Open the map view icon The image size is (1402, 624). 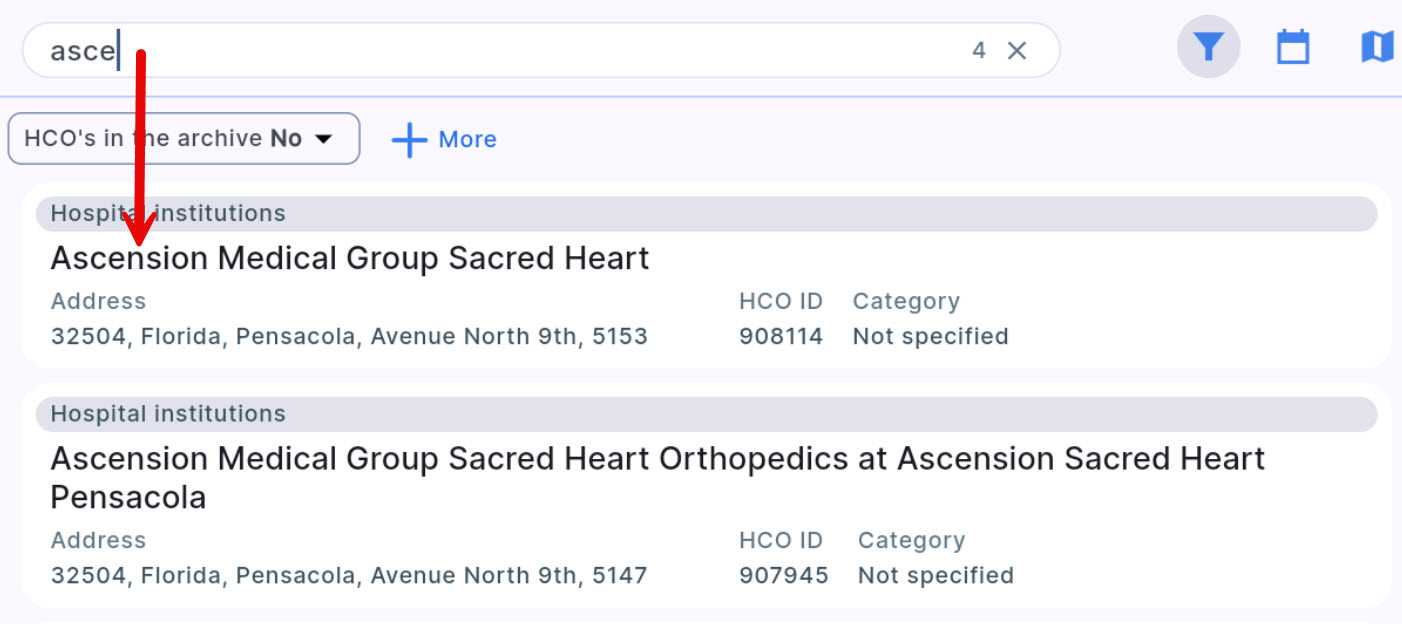(x=1377, y=47)
